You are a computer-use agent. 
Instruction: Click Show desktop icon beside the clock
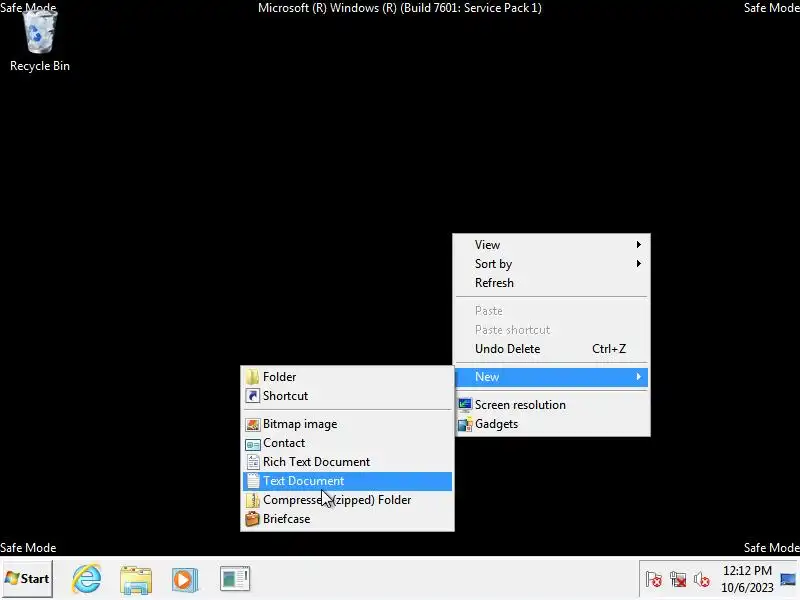click(x=788, y=579)
